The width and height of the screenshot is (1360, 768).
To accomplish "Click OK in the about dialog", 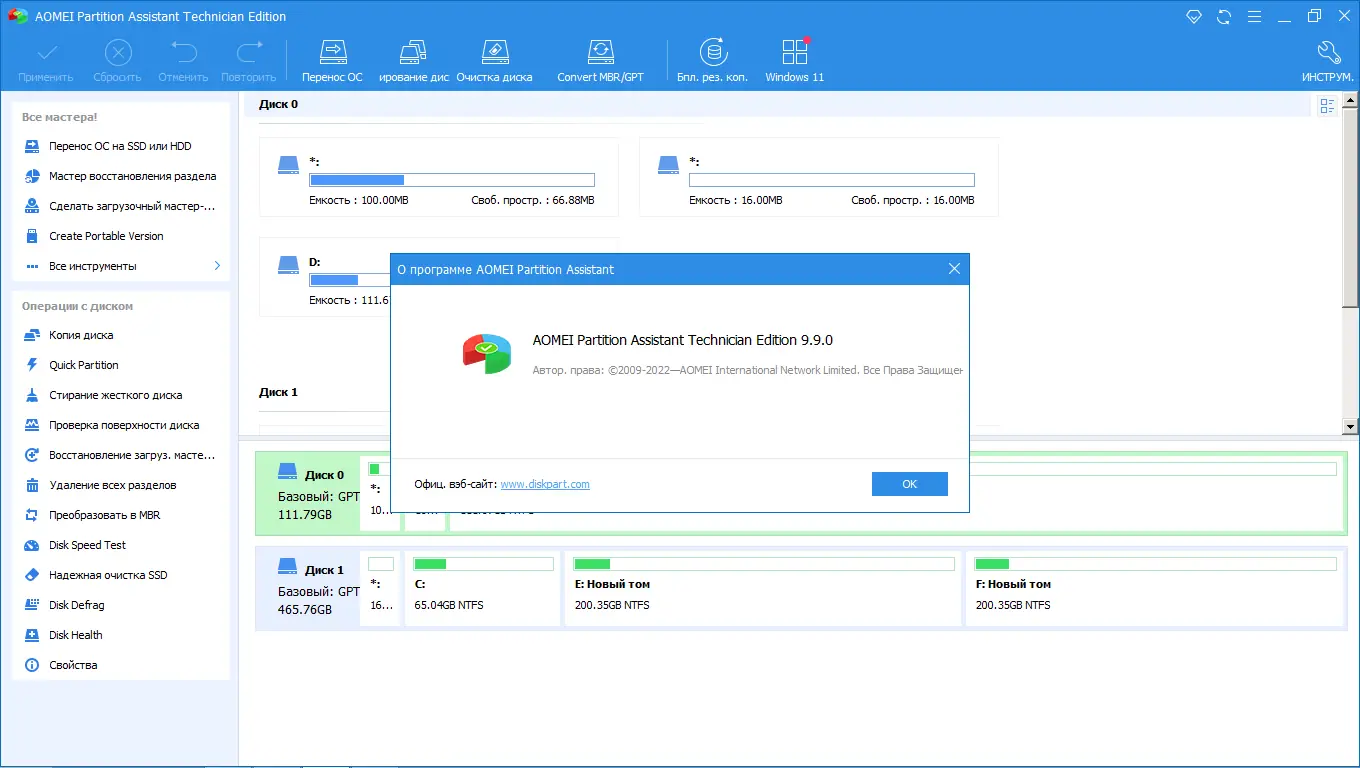I will click(x=909, y=484).
